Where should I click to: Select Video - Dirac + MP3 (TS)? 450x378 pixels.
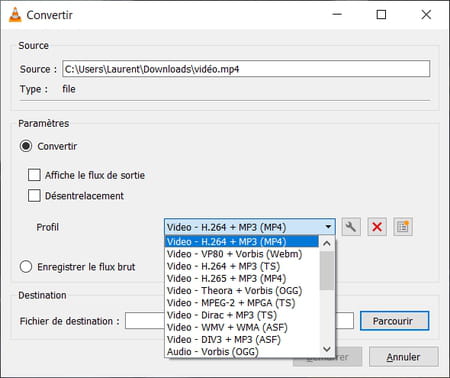[x=241, y=315]
